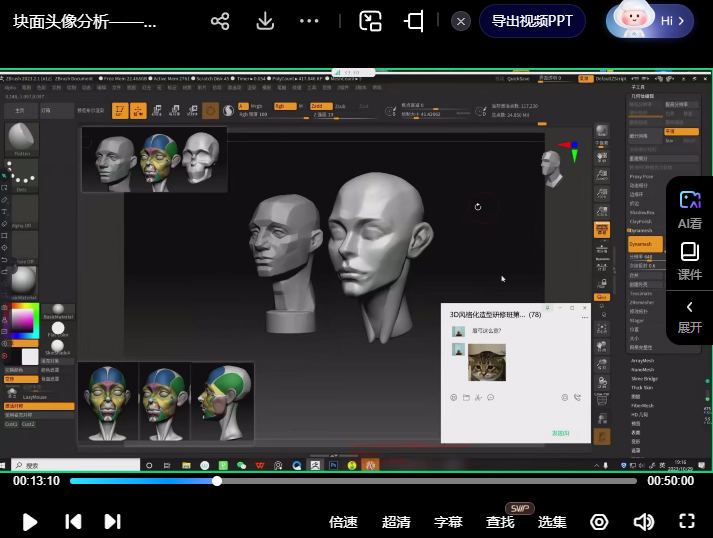
Task: Skip to the next video
Action: pyautogui.click(x=112, y=521)
